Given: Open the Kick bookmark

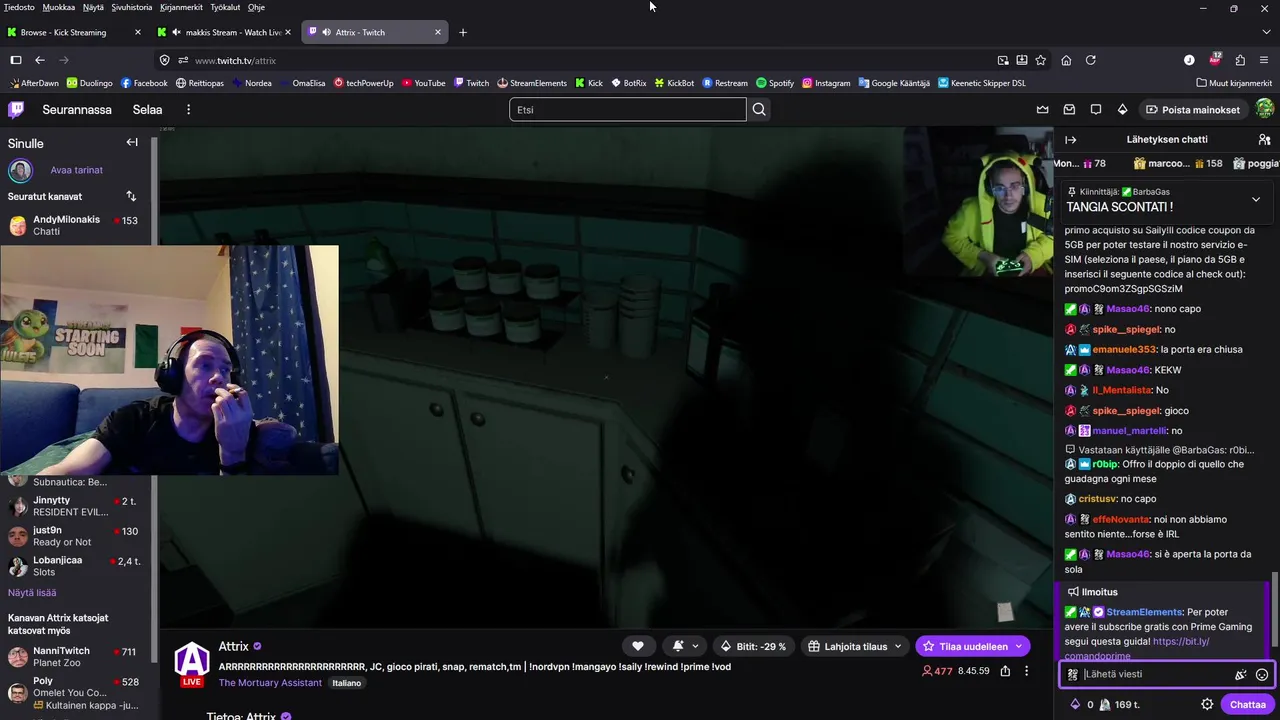Looking at the screenshot, I should tap(588, 83).
